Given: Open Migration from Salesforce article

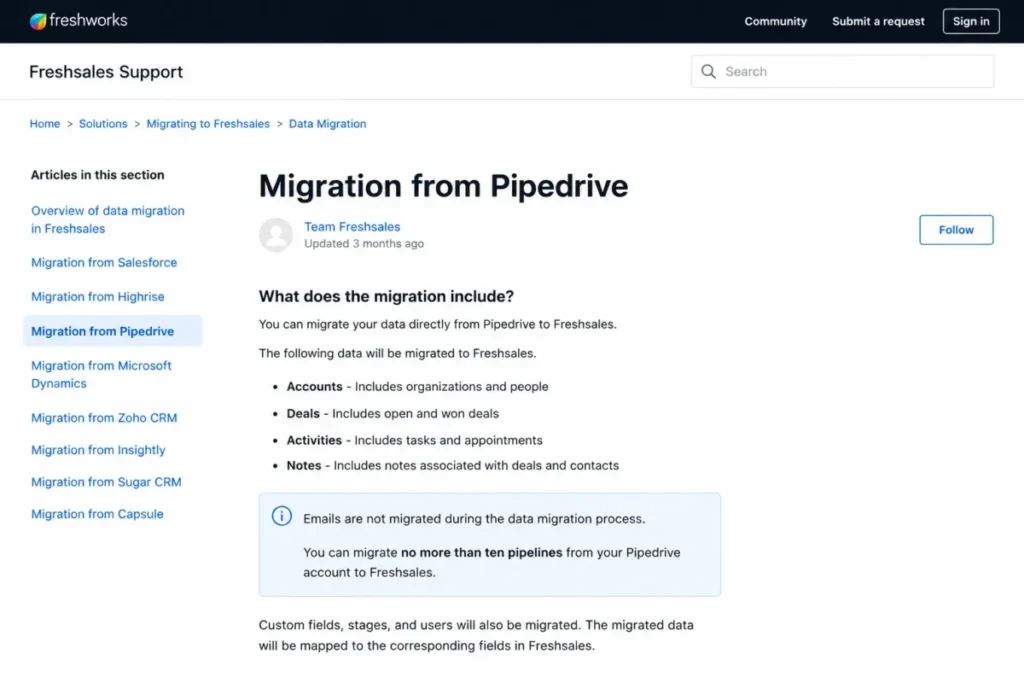Looking at the screenshot, I should click(104, 262).
